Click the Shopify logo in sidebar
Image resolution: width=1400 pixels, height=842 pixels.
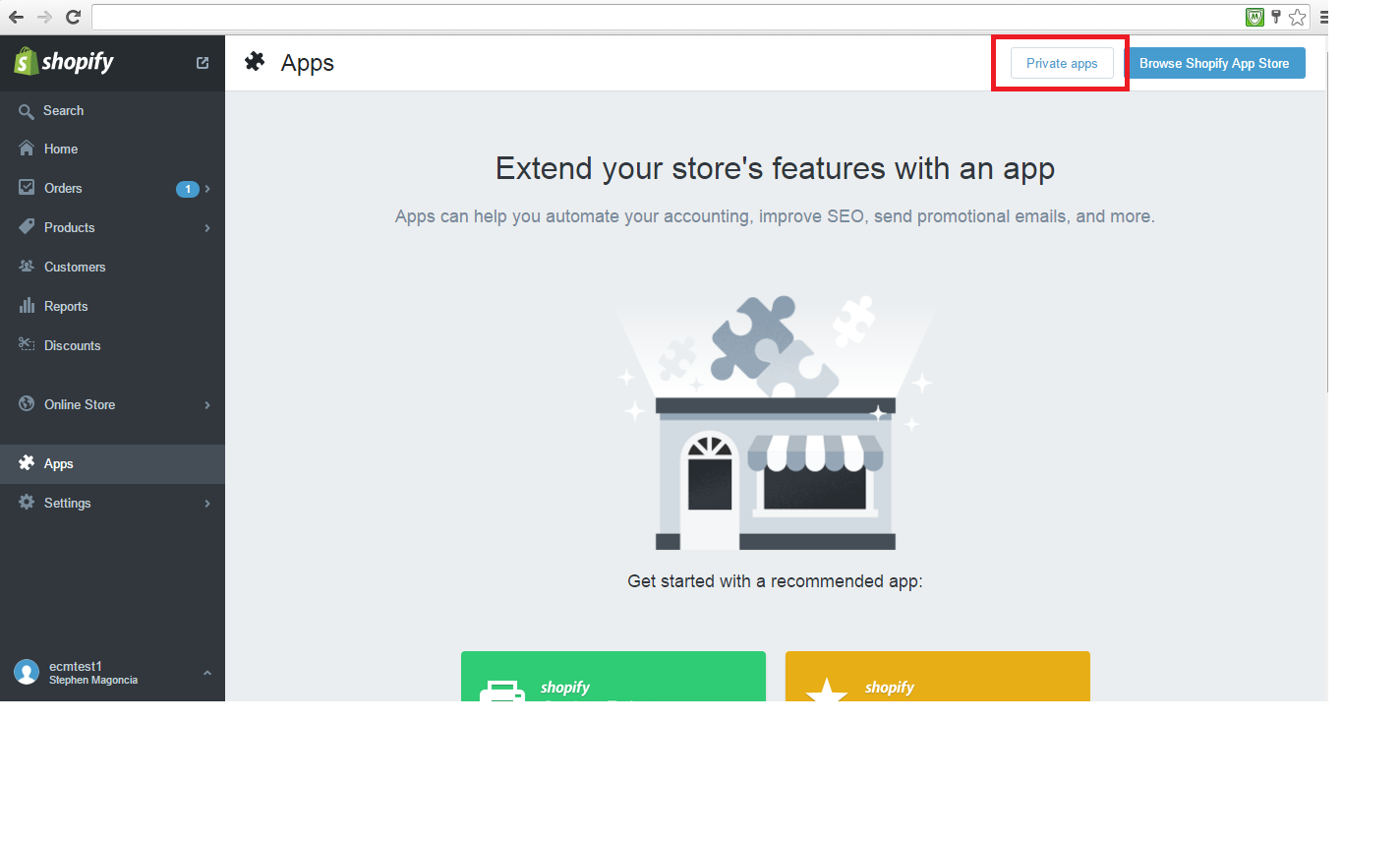(x=64, y=62)
